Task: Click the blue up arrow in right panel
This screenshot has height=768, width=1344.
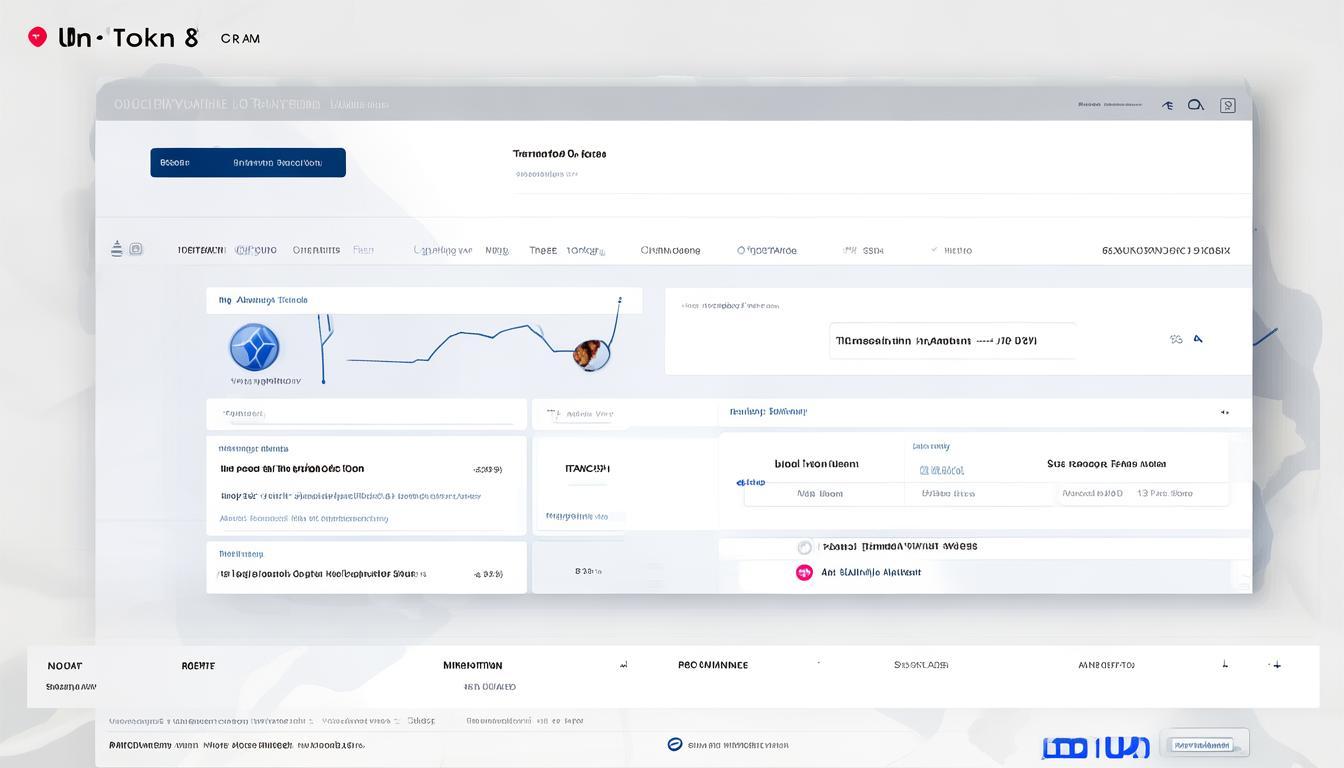Action: pos(1198,340)
